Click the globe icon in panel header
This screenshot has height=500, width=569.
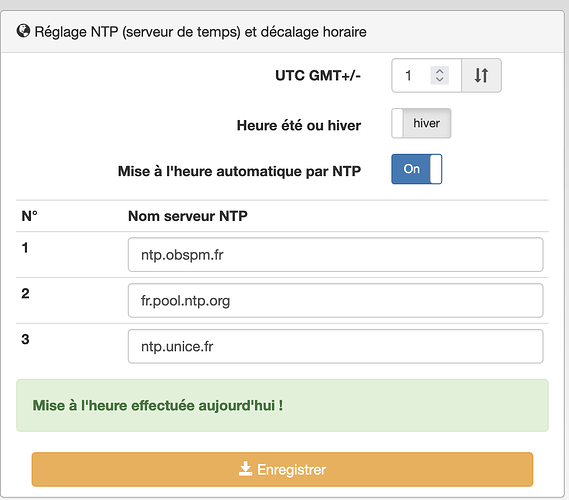click(23, 31)
